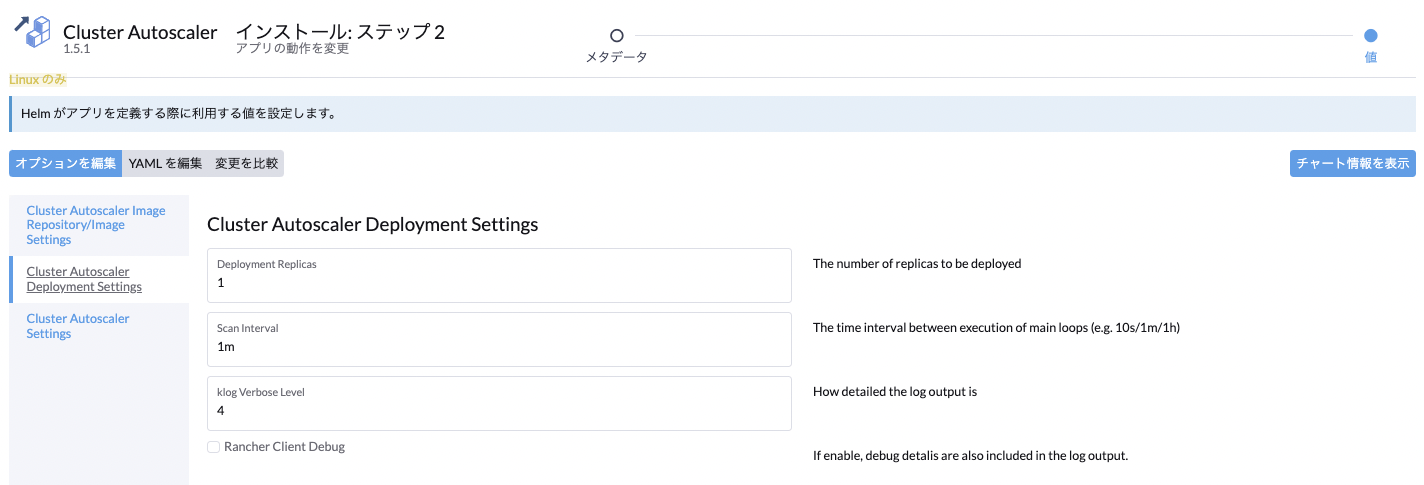The width and height of the screenshot is (1424, 485).
Task: Click the 値 step circle indicator
Action: click(1370, 35)
